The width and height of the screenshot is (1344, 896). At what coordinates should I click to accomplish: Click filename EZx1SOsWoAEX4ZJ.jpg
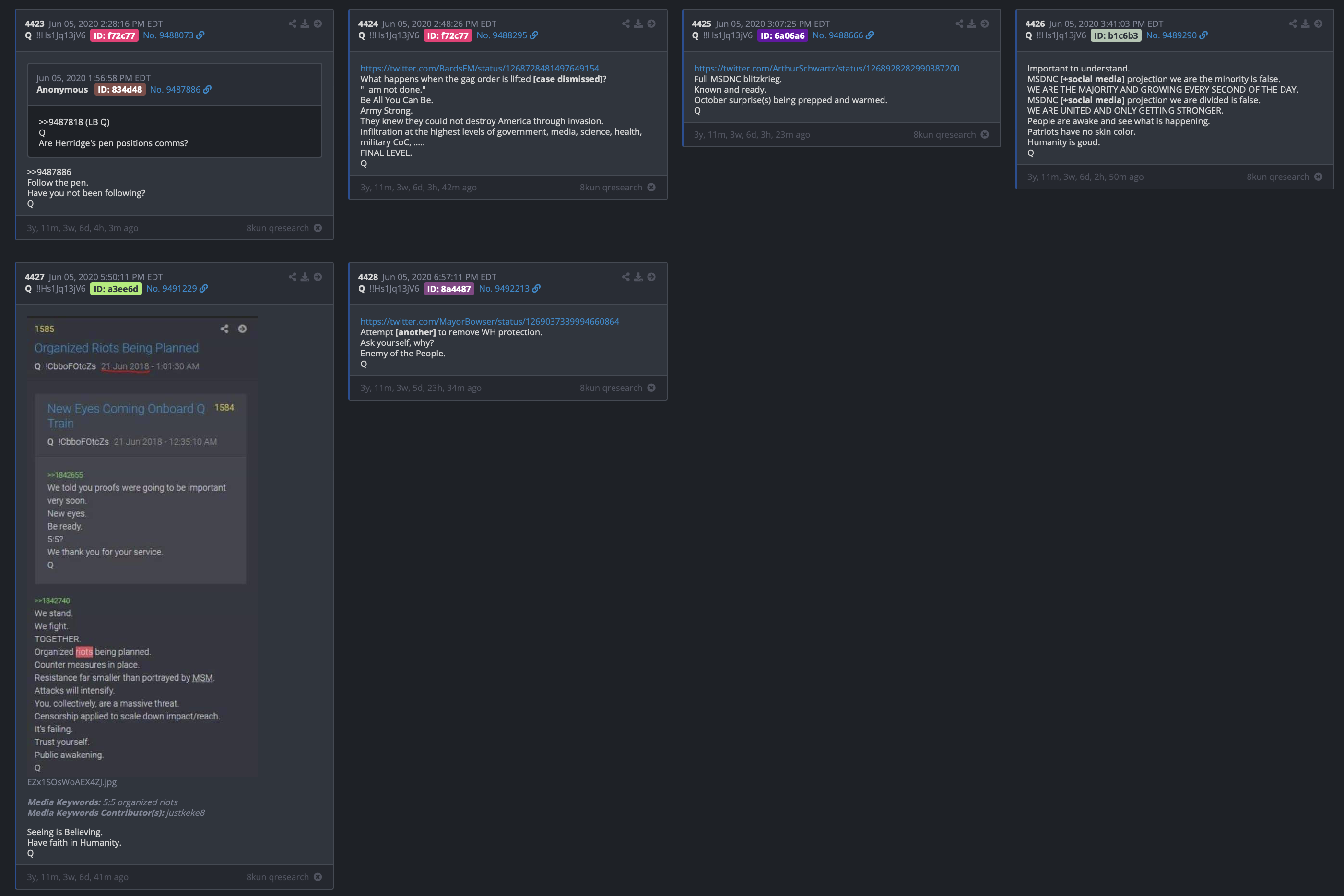point(72,782)
